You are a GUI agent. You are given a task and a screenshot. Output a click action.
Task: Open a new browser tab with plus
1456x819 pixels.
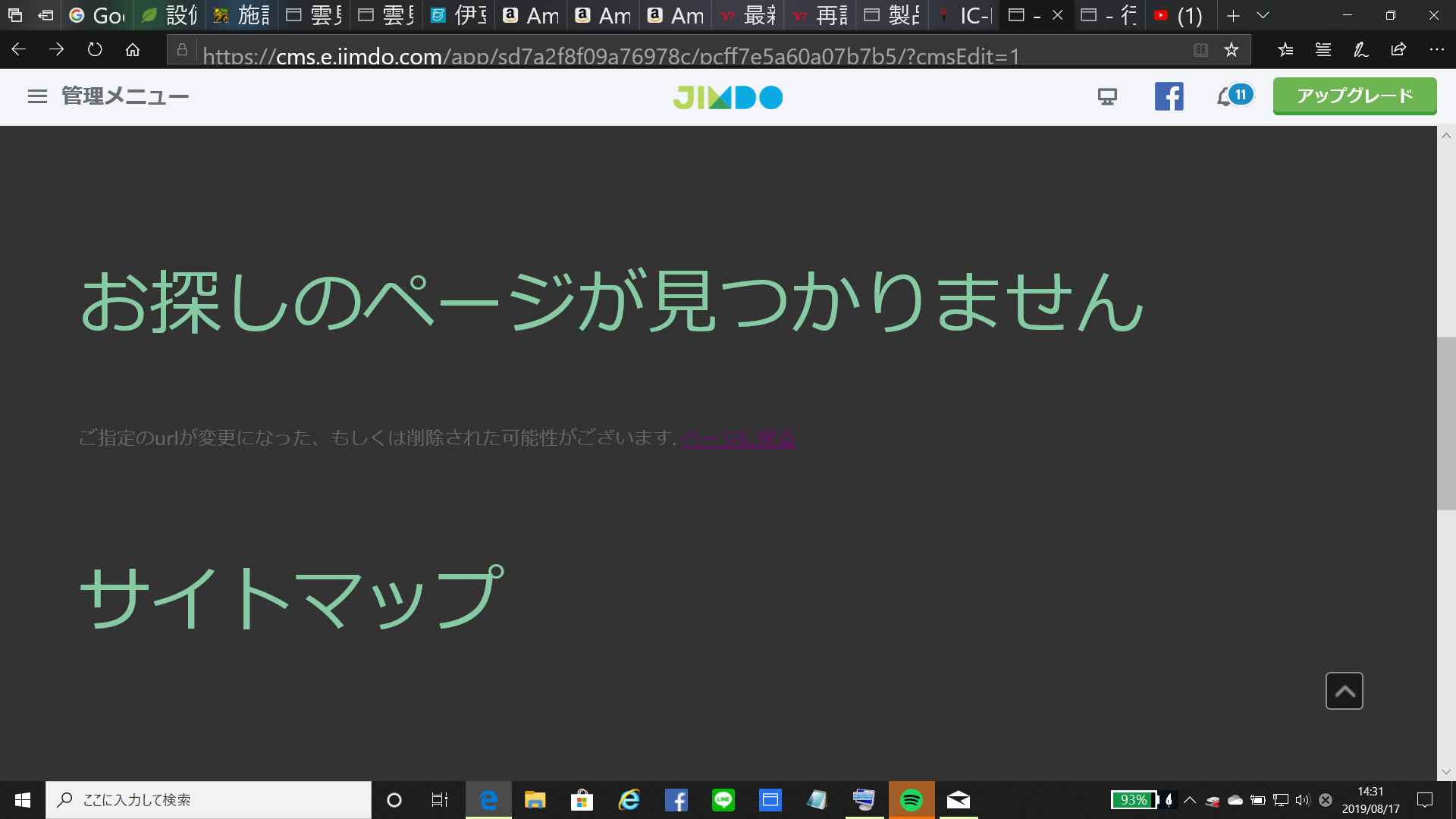click(1234, 15)
